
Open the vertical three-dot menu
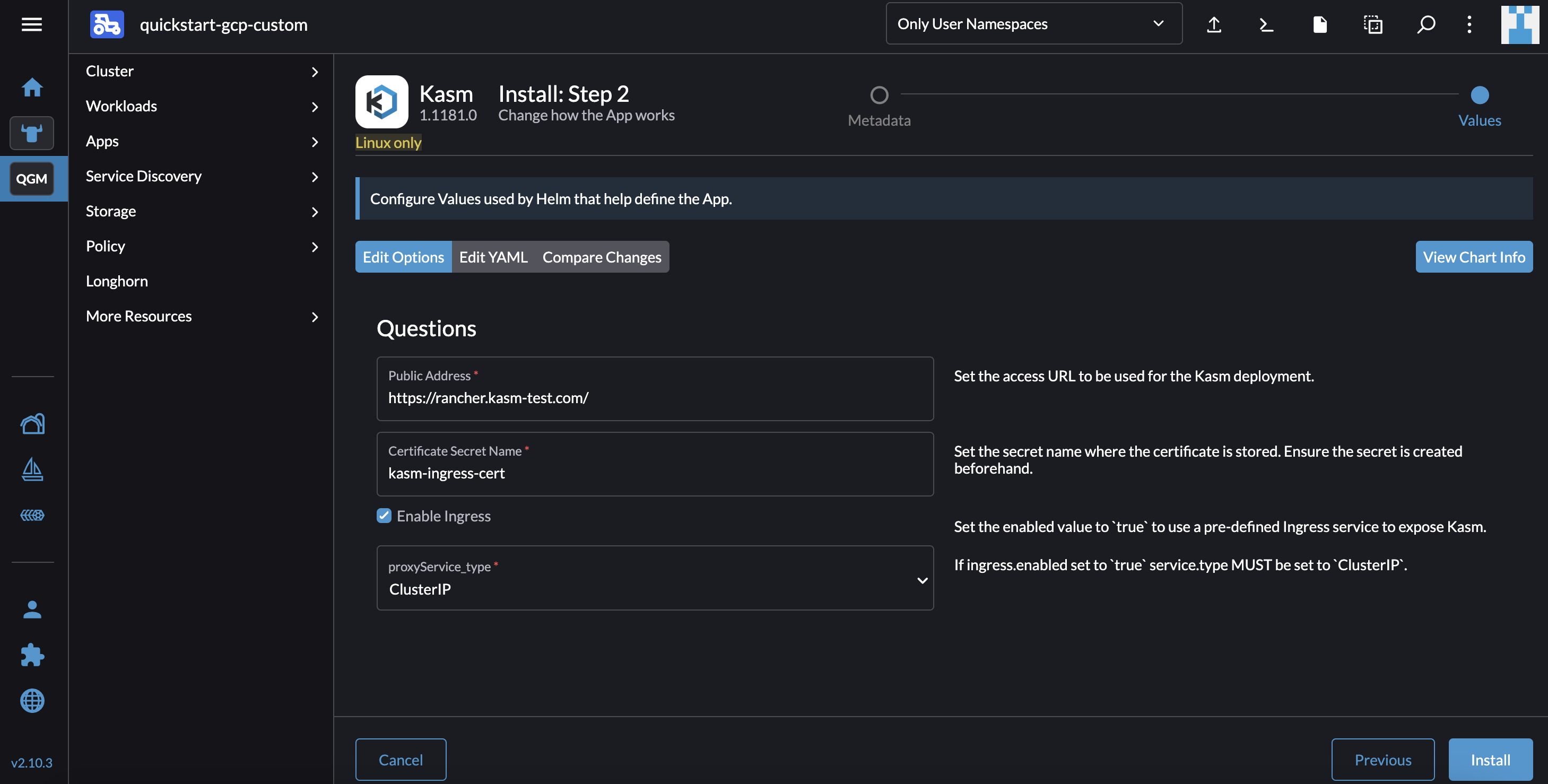pos(1469,24)
